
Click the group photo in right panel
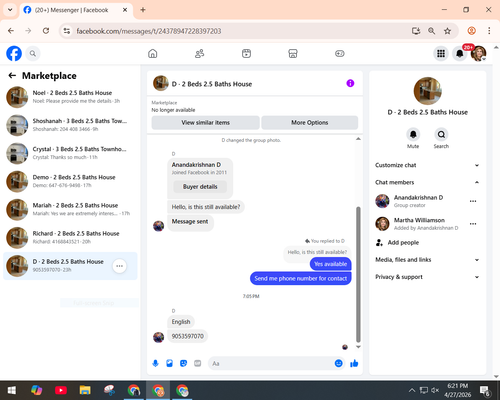(x=428, y=91)
